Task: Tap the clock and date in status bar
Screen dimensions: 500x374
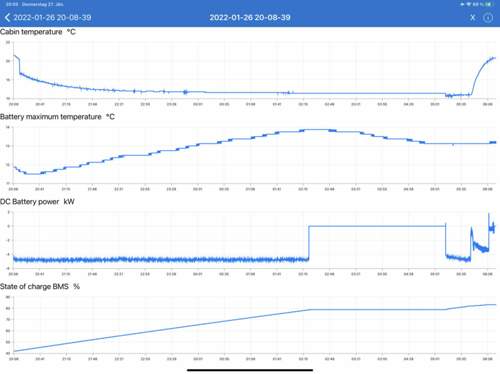Action: tap(35, 4)
